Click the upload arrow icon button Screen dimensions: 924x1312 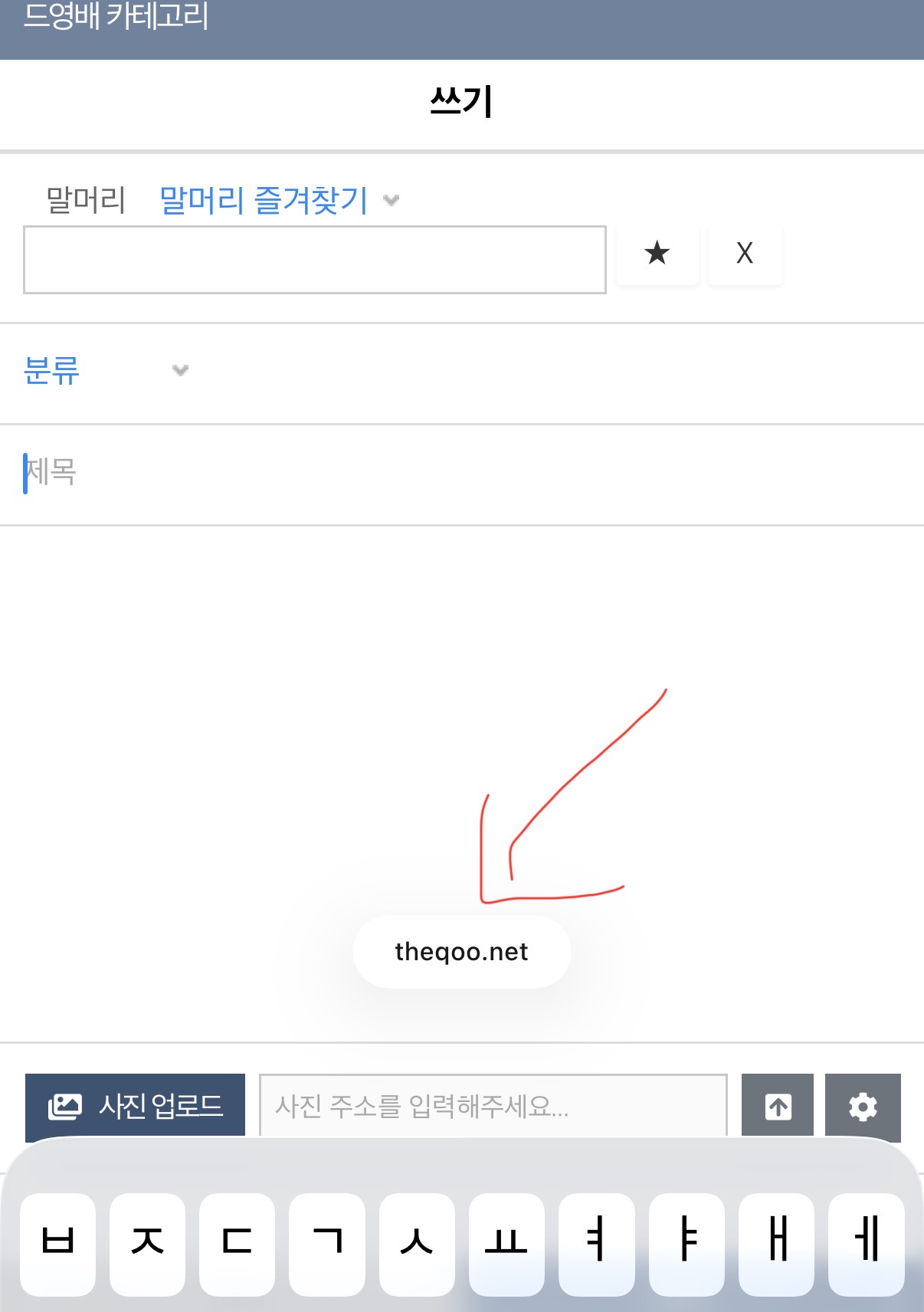click(778, 1106)
